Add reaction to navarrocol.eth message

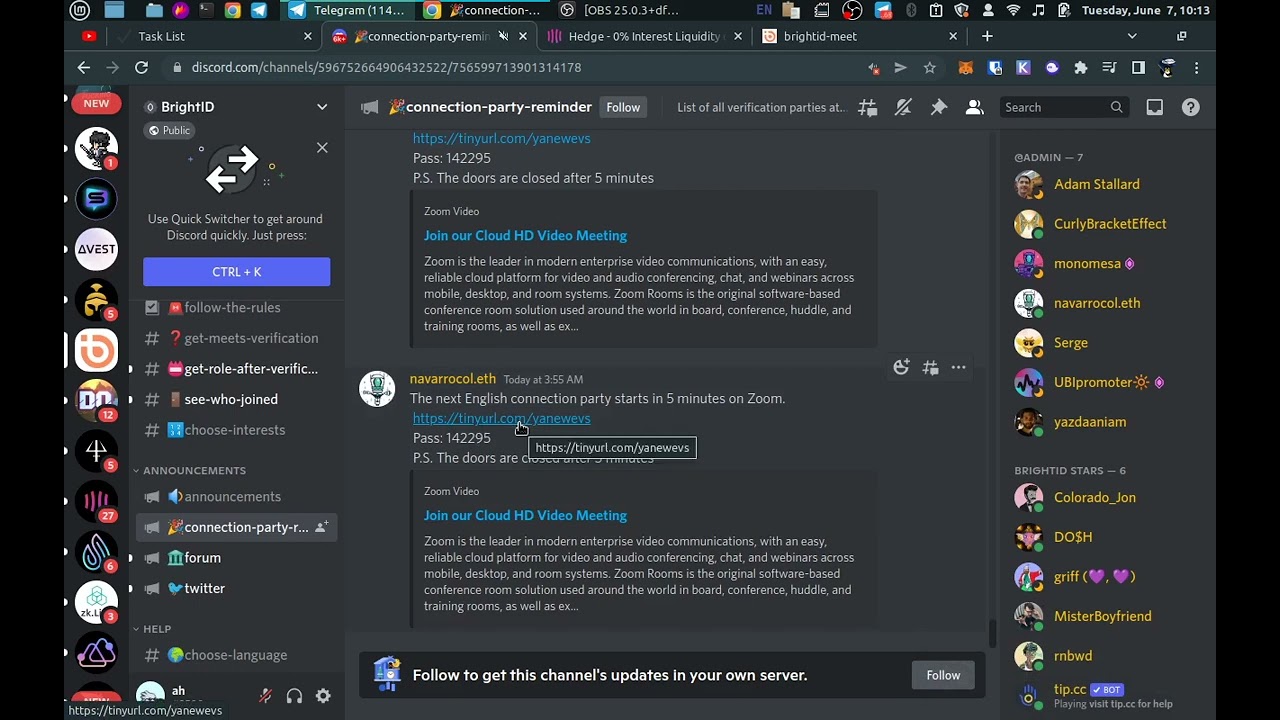point(901,368)
